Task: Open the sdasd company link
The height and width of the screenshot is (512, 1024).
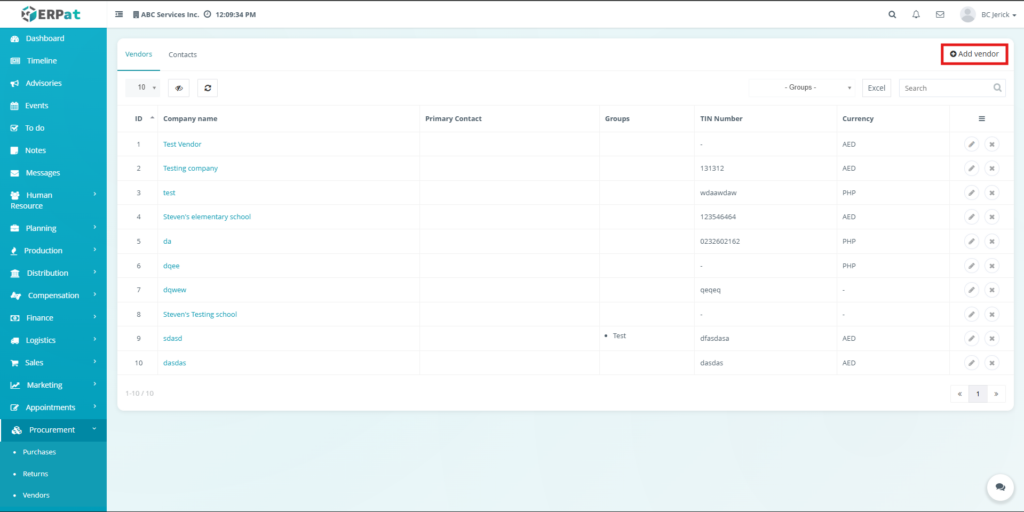Action: tap(172, 338)
